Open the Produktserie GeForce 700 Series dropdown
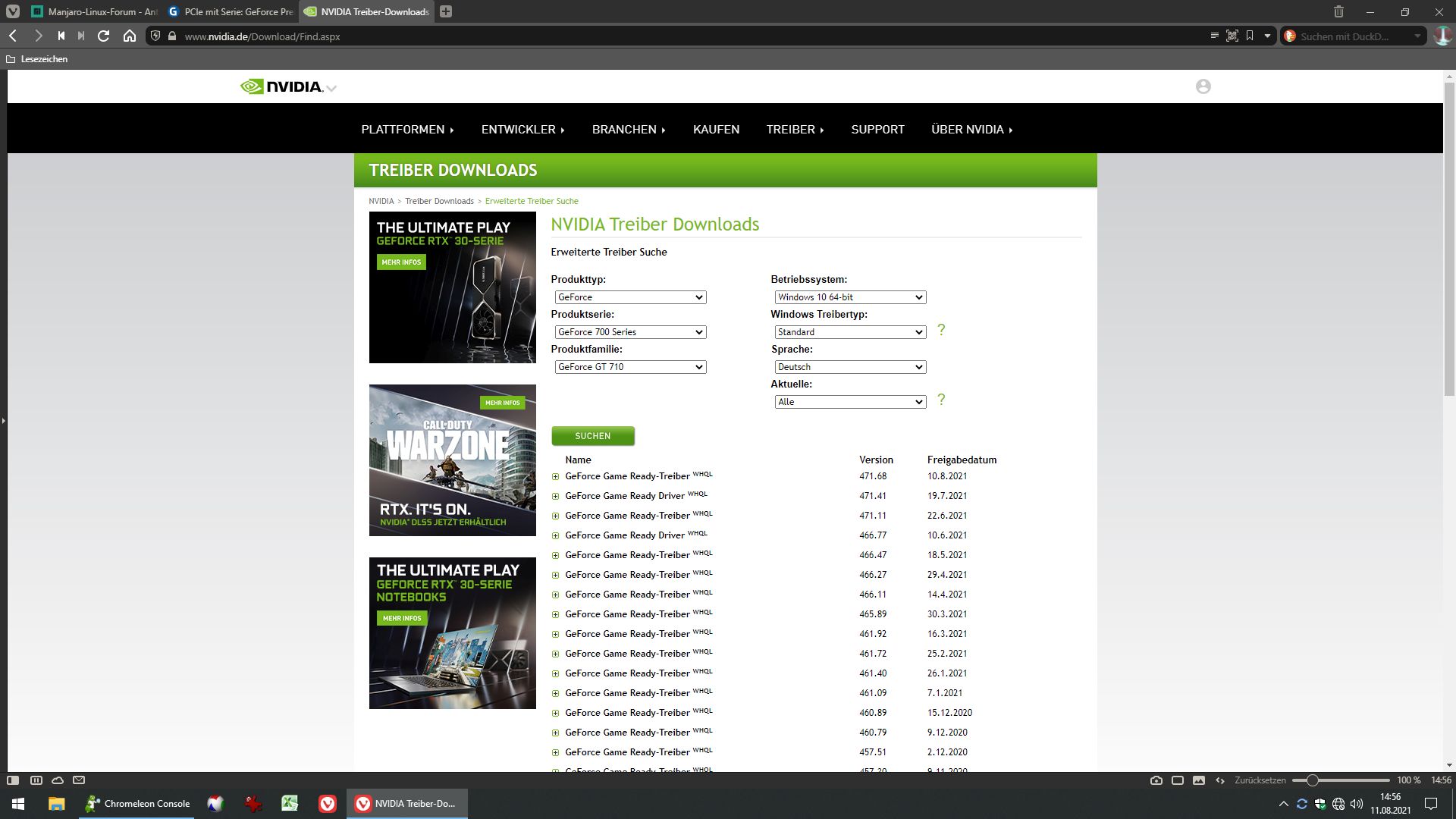Viewport: 1456px width, 819px height. (630, 332)
